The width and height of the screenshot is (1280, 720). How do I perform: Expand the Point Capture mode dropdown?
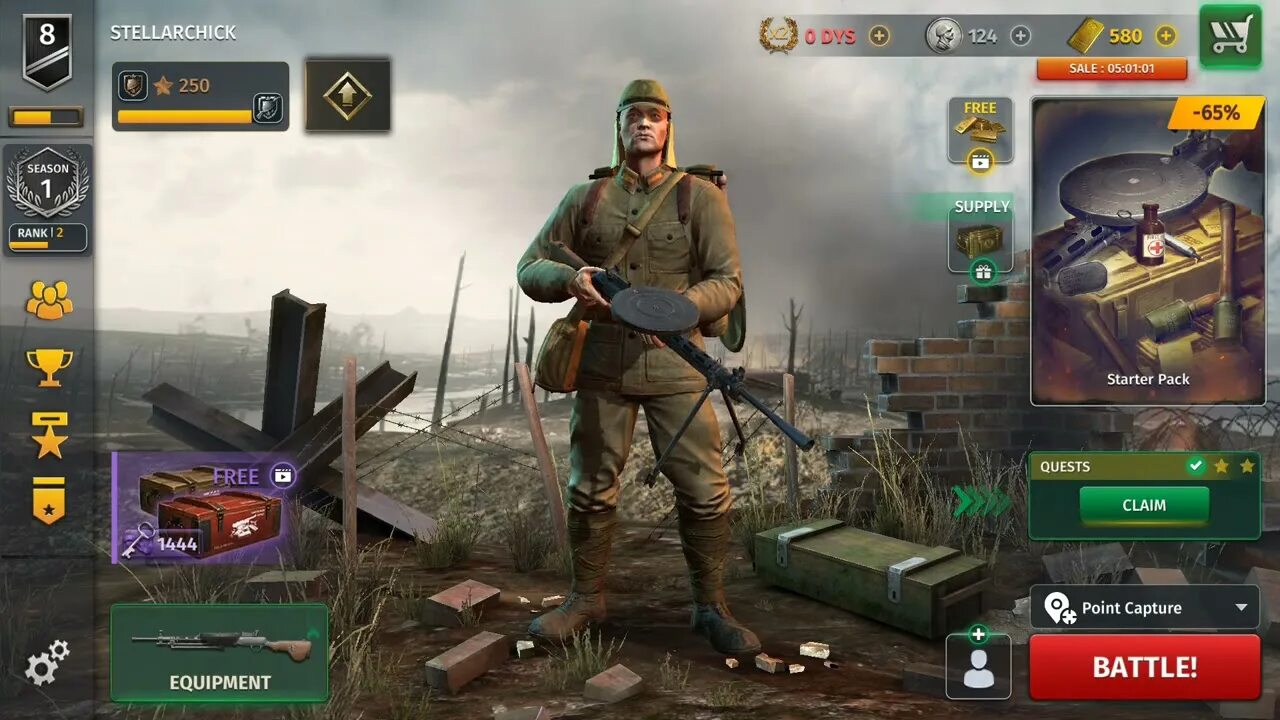point(1145,607)
